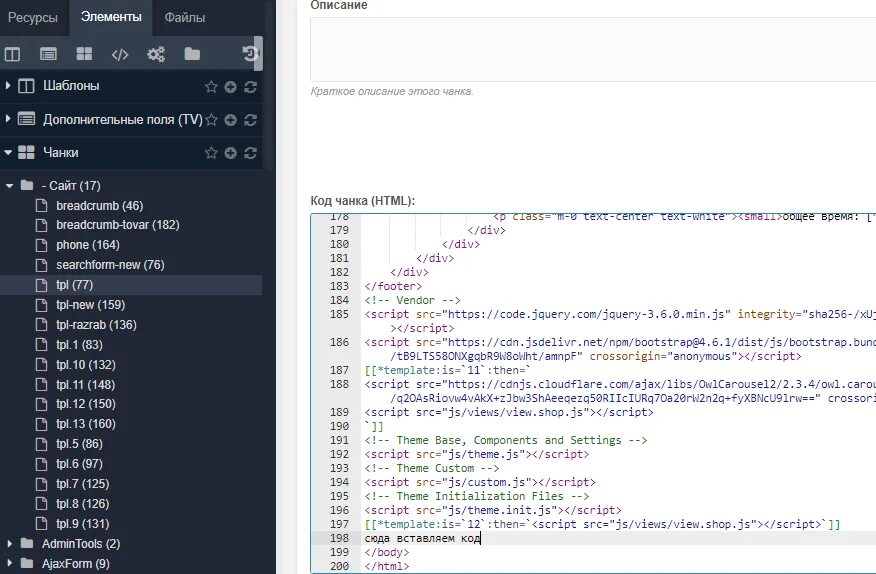Open chunk tpl.10 (132)

pos(85,365)
